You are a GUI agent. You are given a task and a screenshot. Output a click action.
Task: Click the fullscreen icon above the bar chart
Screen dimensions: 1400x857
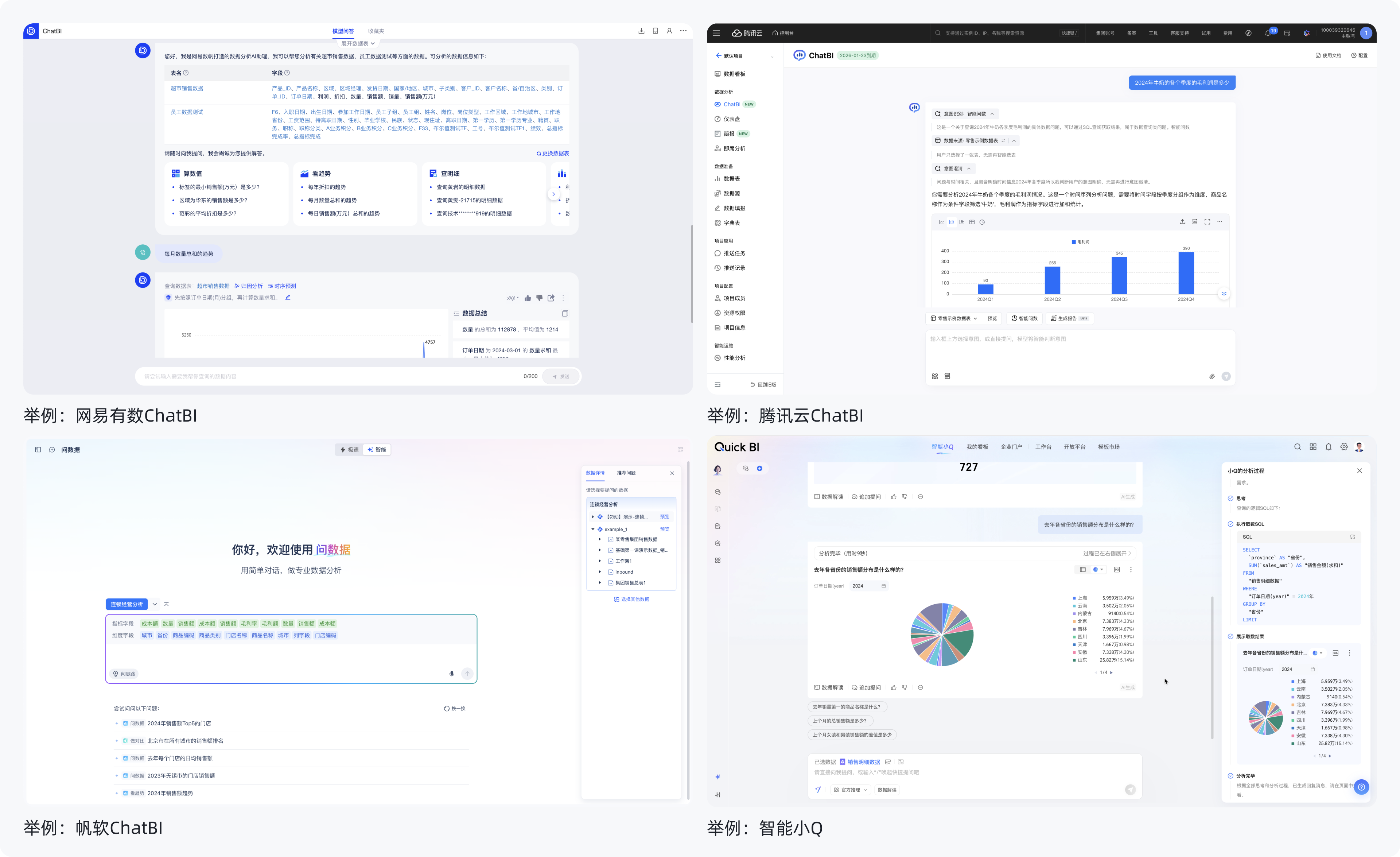[x=1208, y=222]
